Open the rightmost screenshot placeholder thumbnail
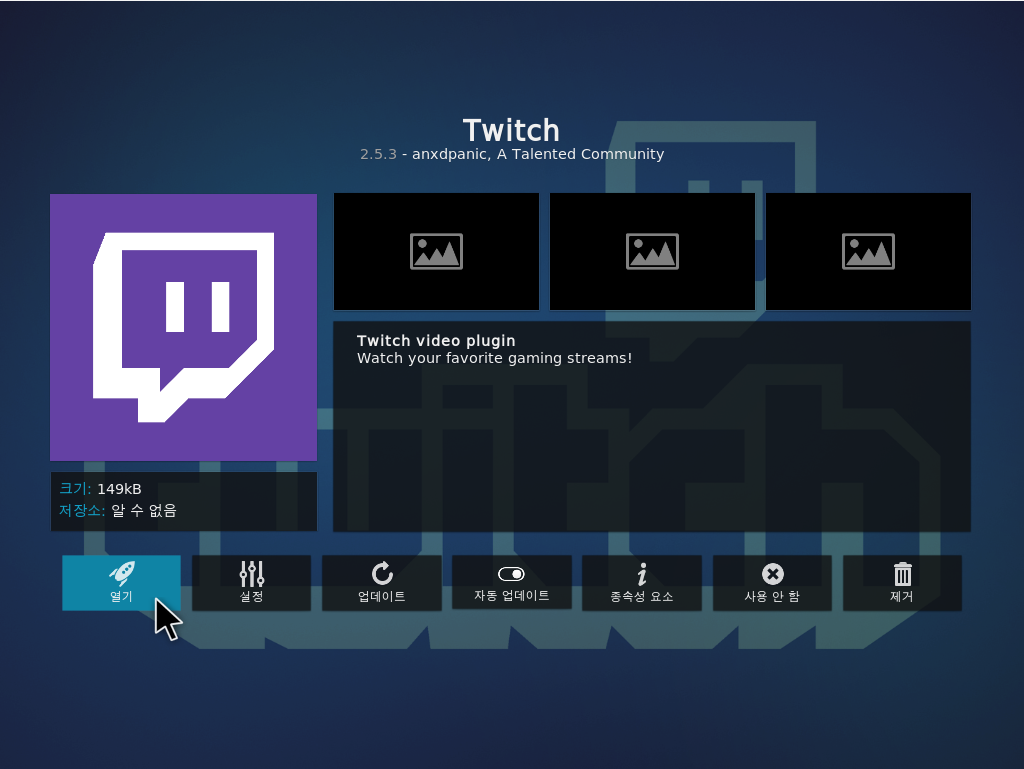The height and width of the screenshot is (769, 1024). click(x=868, y=251)
